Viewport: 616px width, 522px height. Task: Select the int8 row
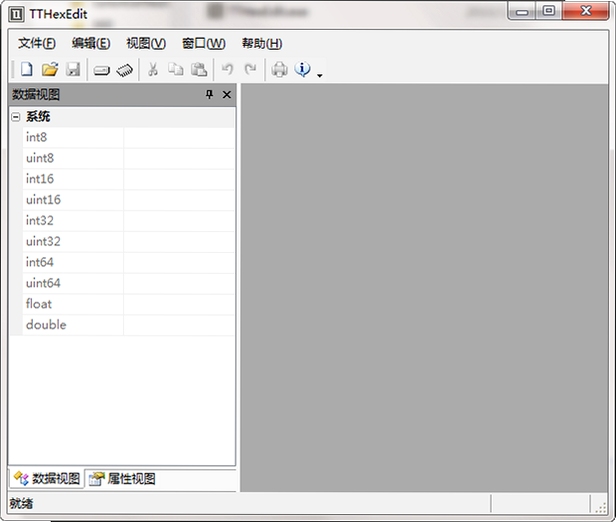click(128, 137)
